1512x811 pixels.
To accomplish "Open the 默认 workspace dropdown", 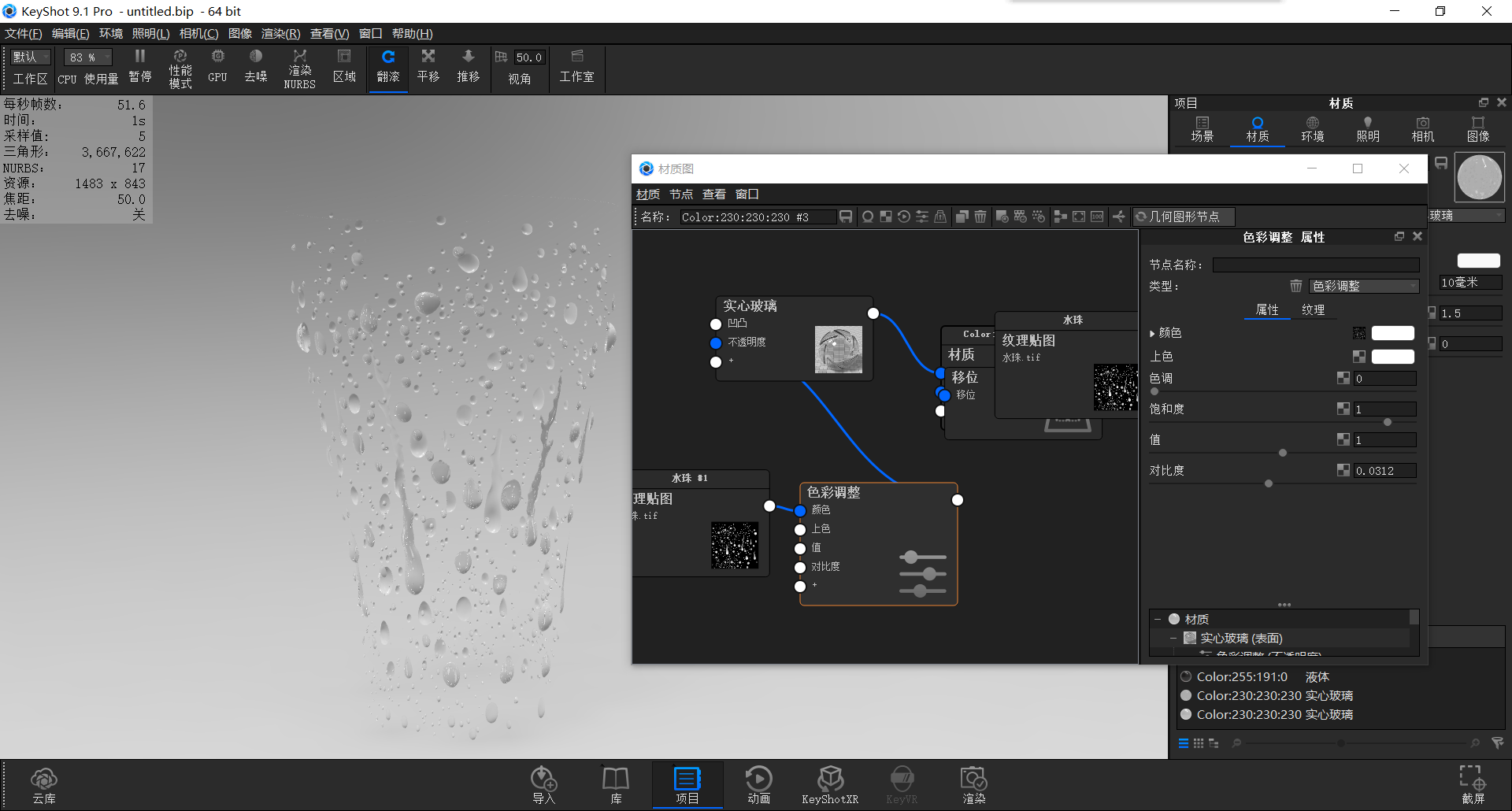I will click(x=29, y=57).
